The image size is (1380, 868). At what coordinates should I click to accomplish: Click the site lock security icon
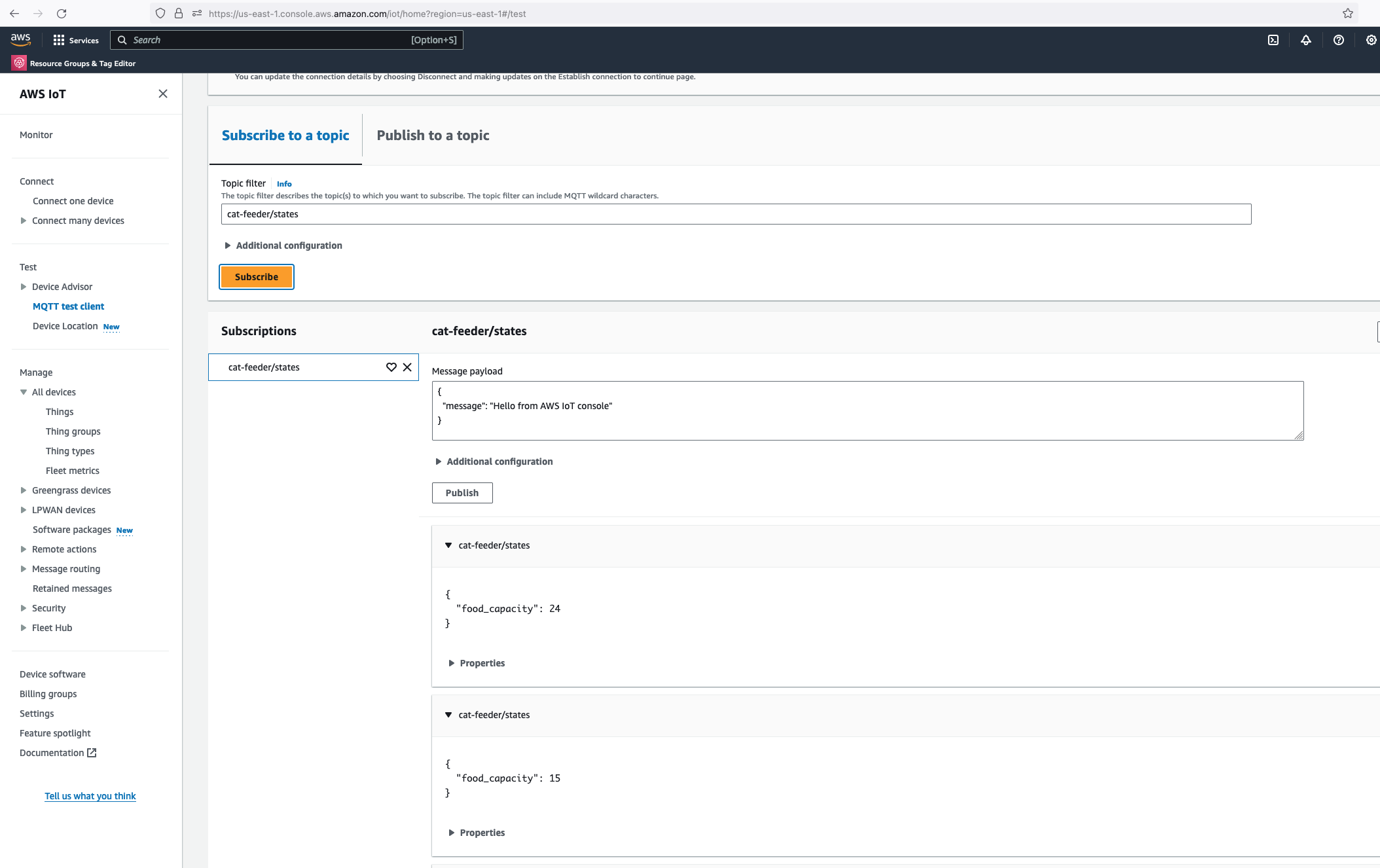178,13
